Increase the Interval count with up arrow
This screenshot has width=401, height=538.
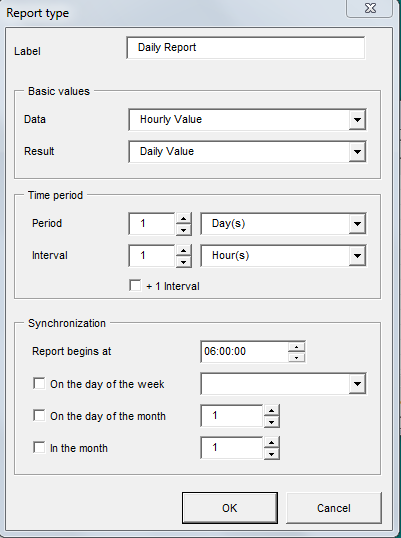click(184, 250)
